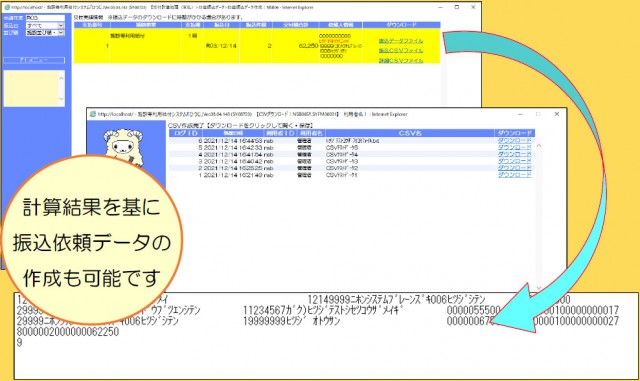640x381 pixels.
Task: Download the CSV for log ID 6
Action: [515, 140]
